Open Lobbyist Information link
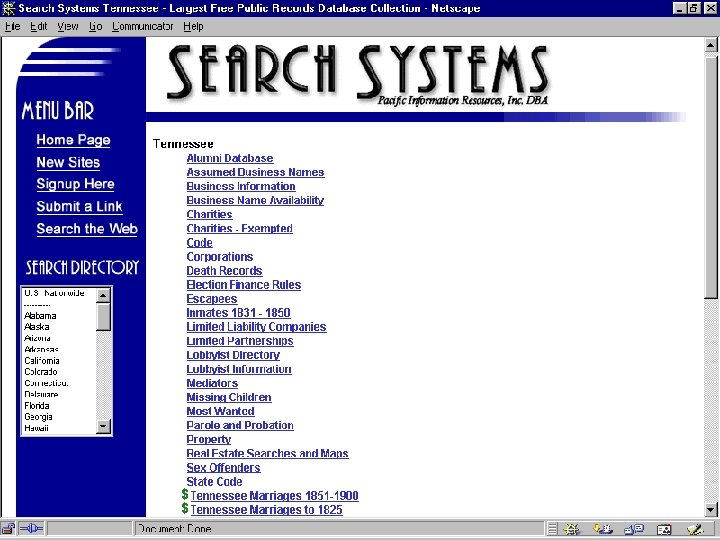The height and width of the screenshot is (540, 720). 239,369
